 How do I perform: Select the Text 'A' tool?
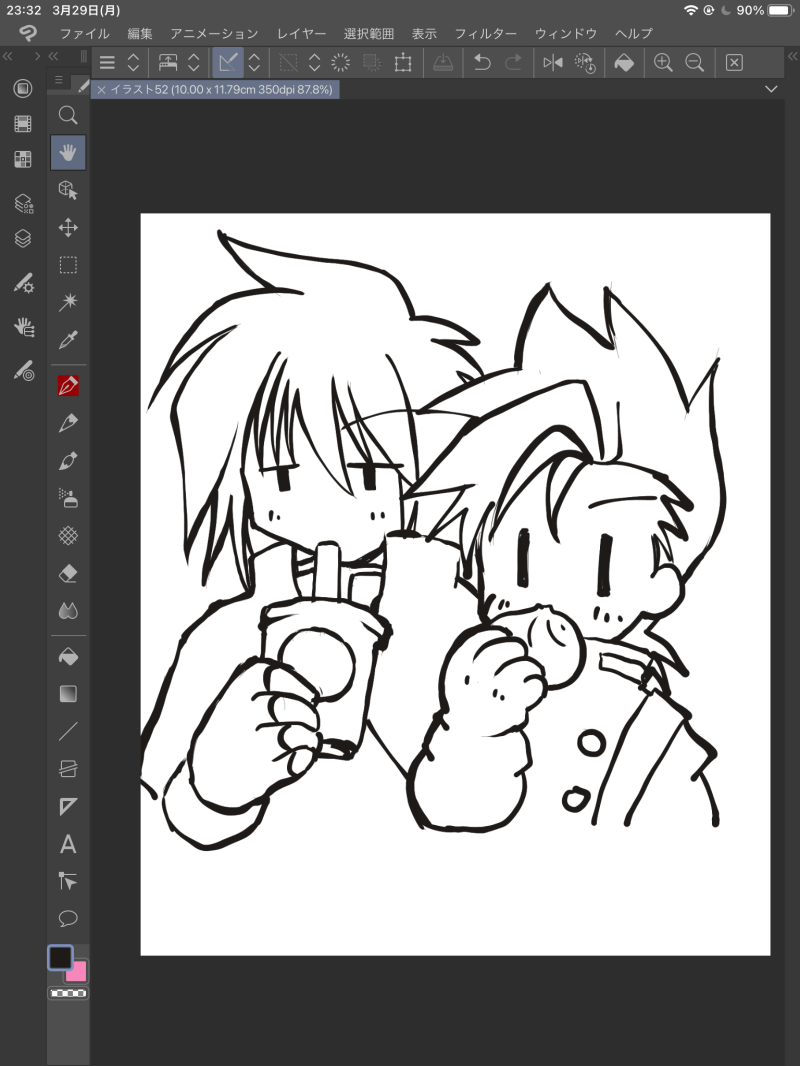68,844
